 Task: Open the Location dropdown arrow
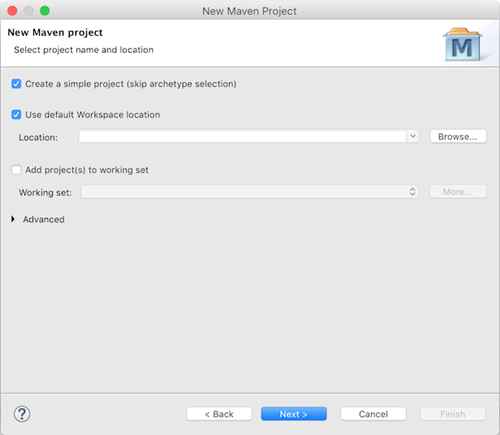click(413, 136)
